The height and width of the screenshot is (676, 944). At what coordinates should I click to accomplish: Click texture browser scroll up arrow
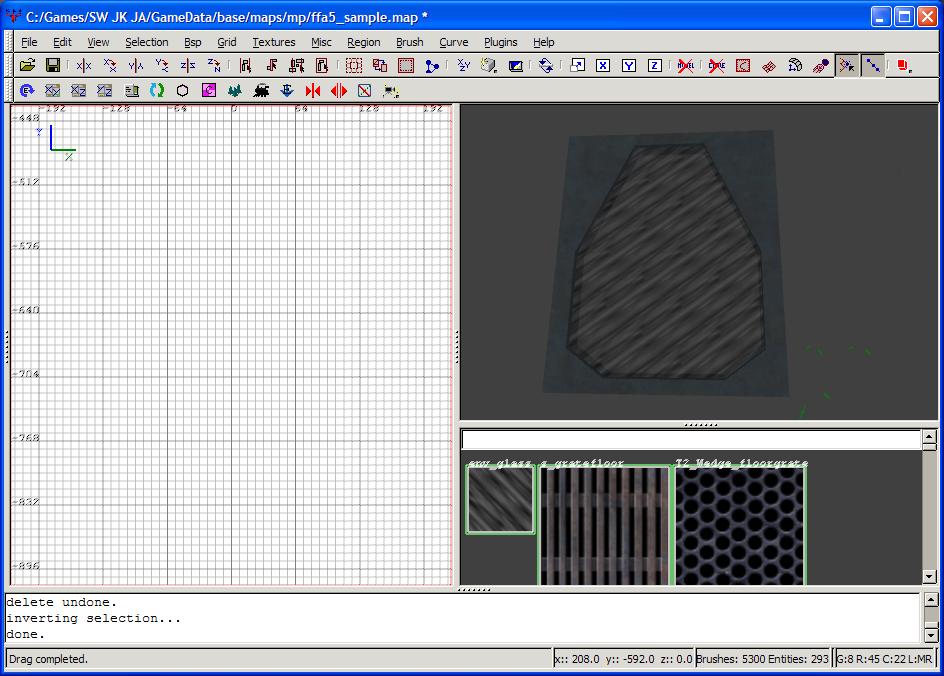930,438
